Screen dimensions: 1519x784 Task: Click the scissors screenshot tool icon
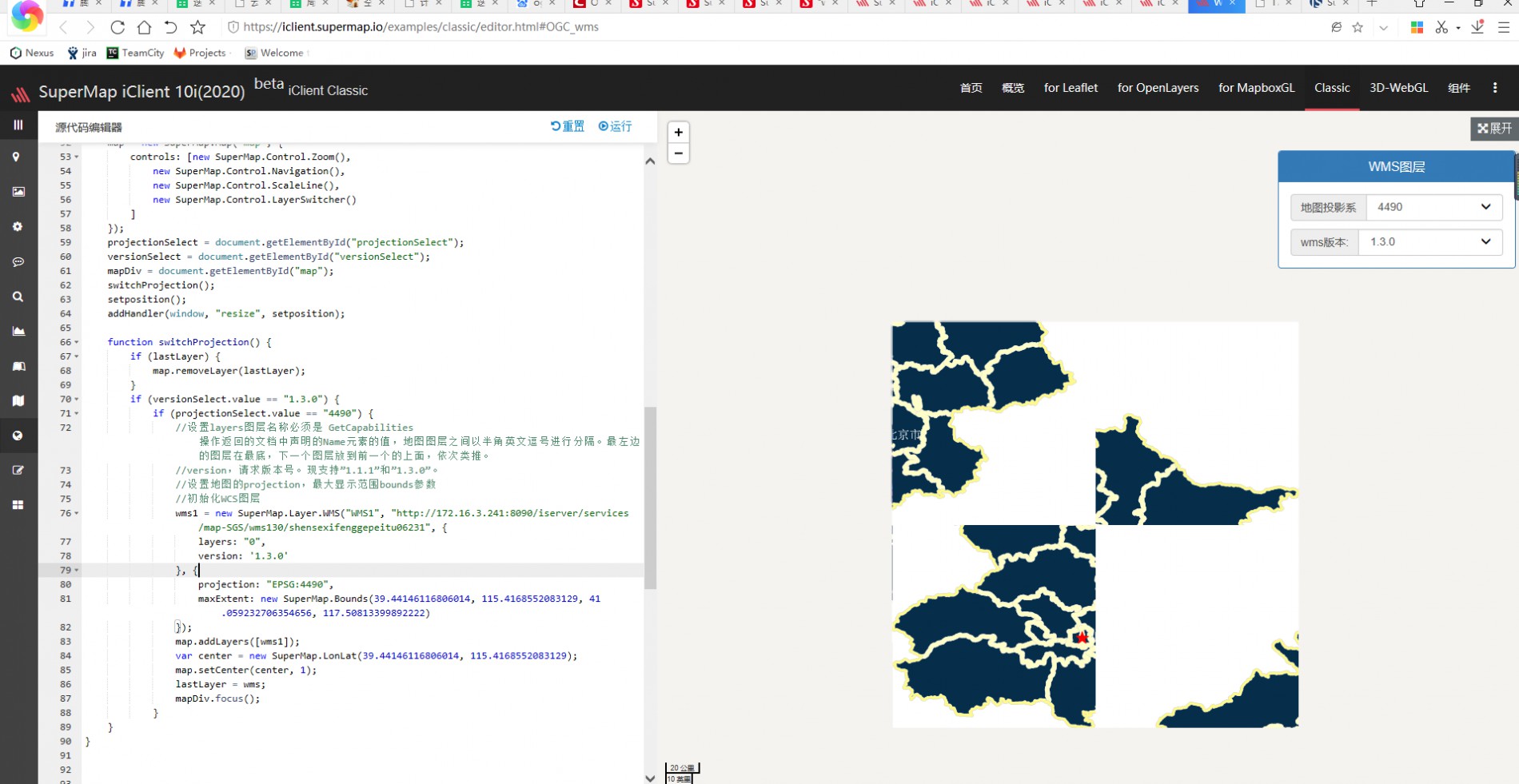click(x=1441, y=27)
